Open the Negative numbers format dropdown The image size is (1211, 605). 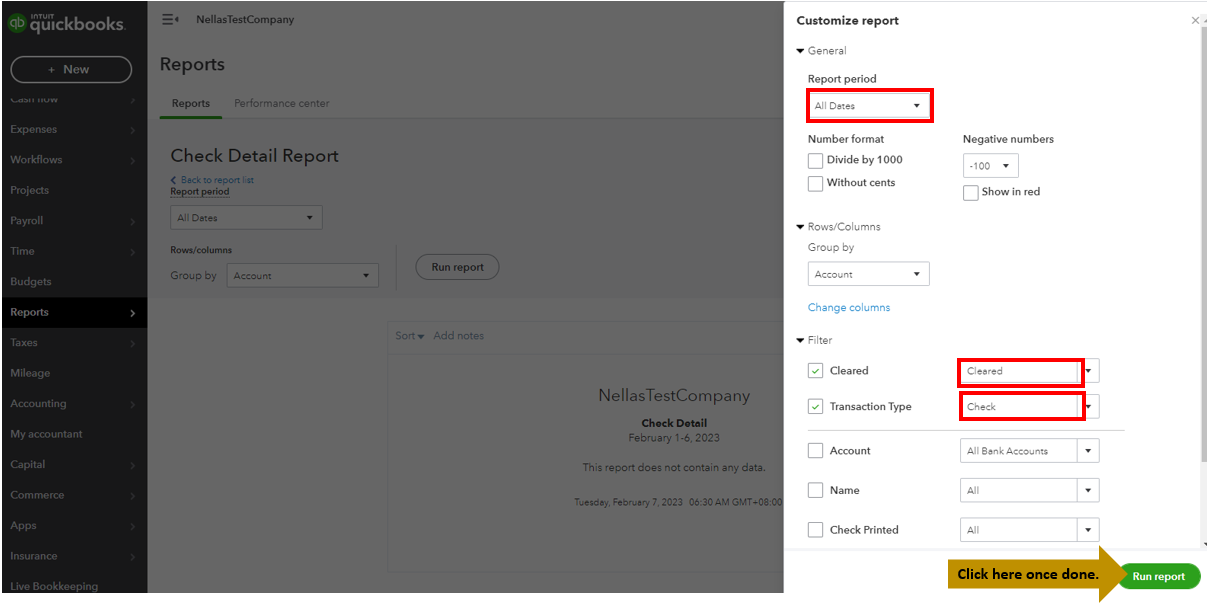click(x=991, y=166)
